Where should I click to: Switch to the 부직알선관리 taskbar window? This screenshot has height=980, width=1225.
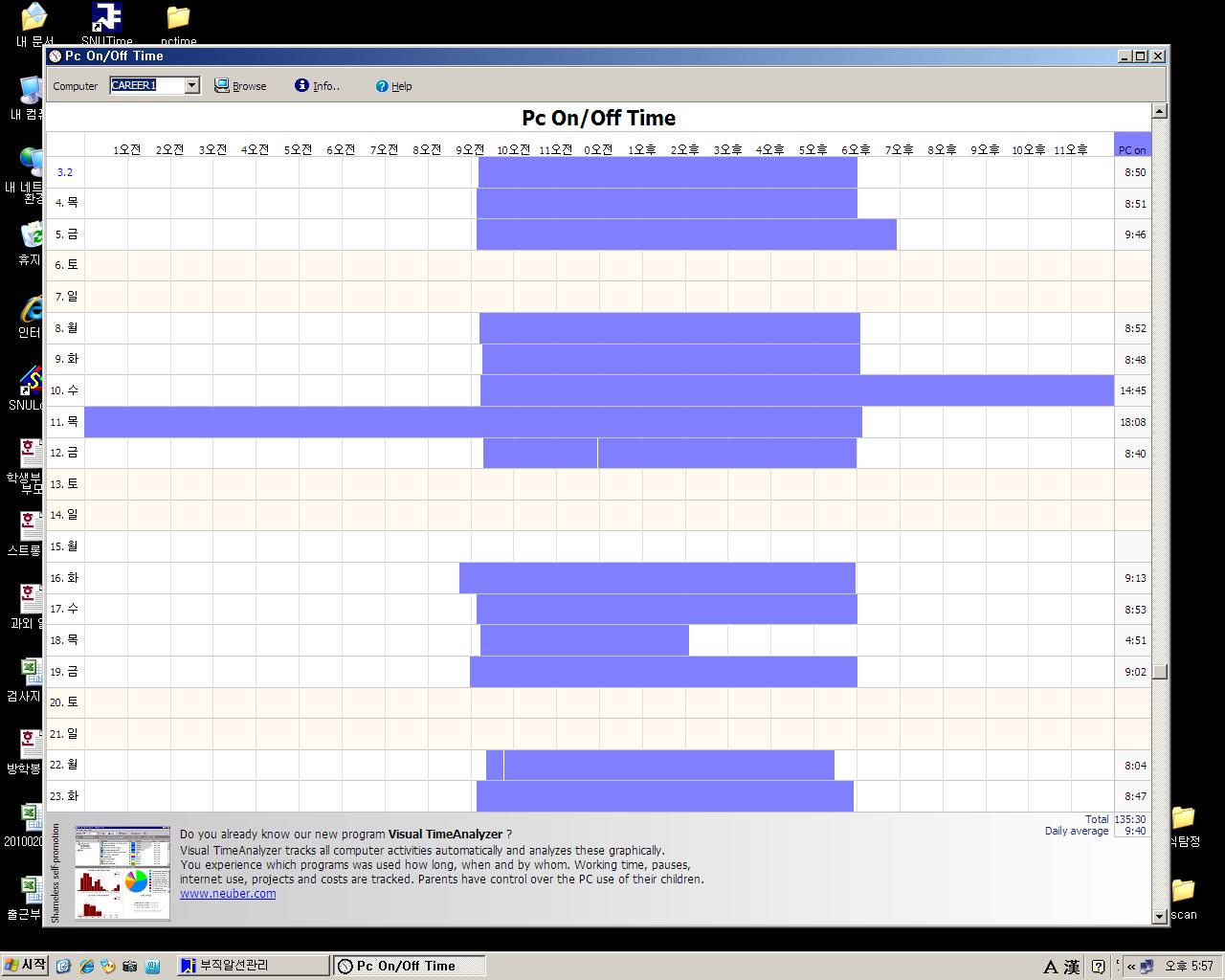(x=253, y=966)
